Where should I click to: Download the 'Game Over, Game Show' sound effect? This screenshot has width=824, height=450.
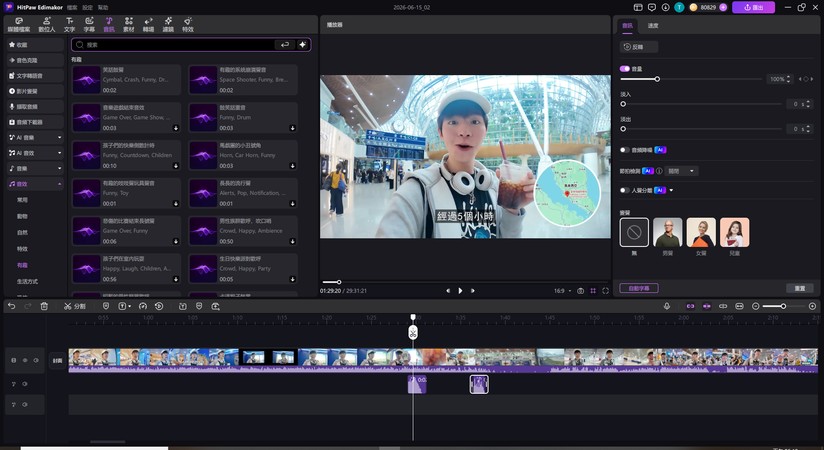(176, 128)
